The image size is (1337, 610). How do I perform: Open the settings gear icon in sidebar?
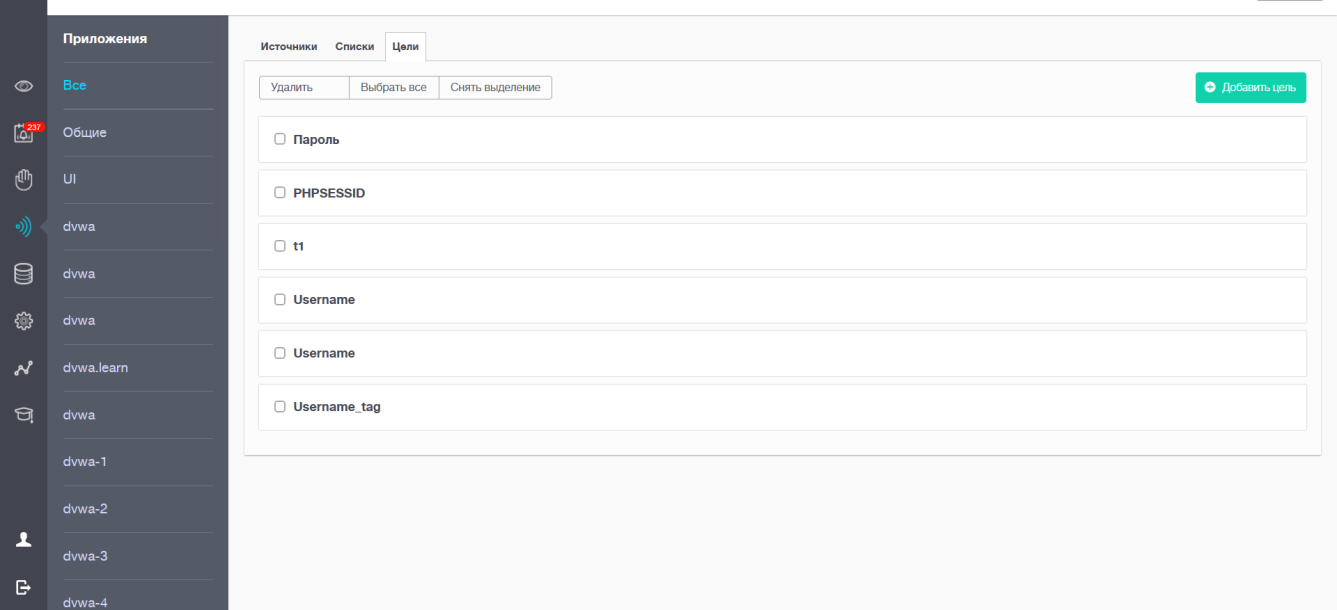(23, 321)
